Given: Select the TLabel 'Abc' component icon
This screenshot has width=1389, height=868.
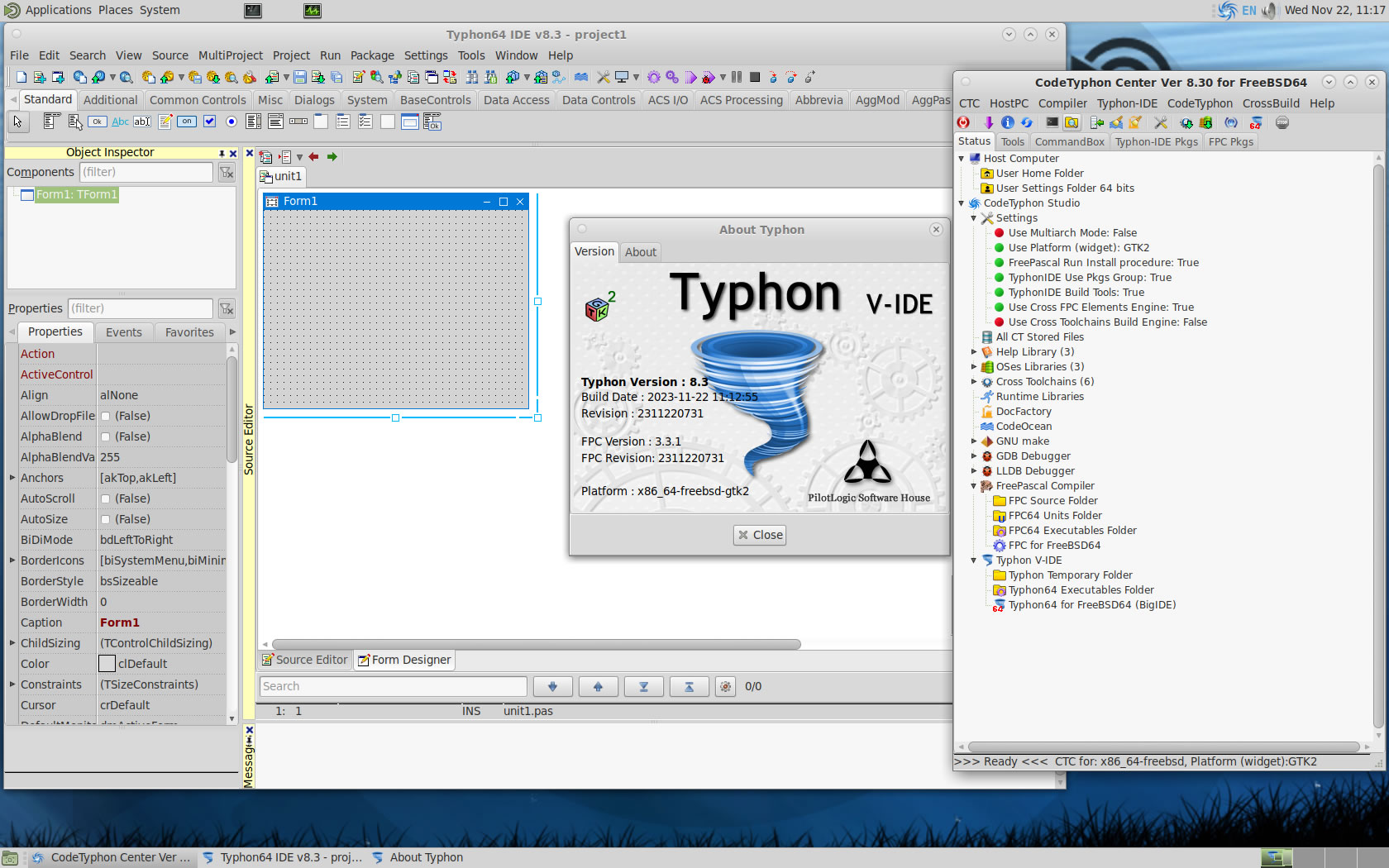Looking at the screenshot, I should tap(120, 122).
